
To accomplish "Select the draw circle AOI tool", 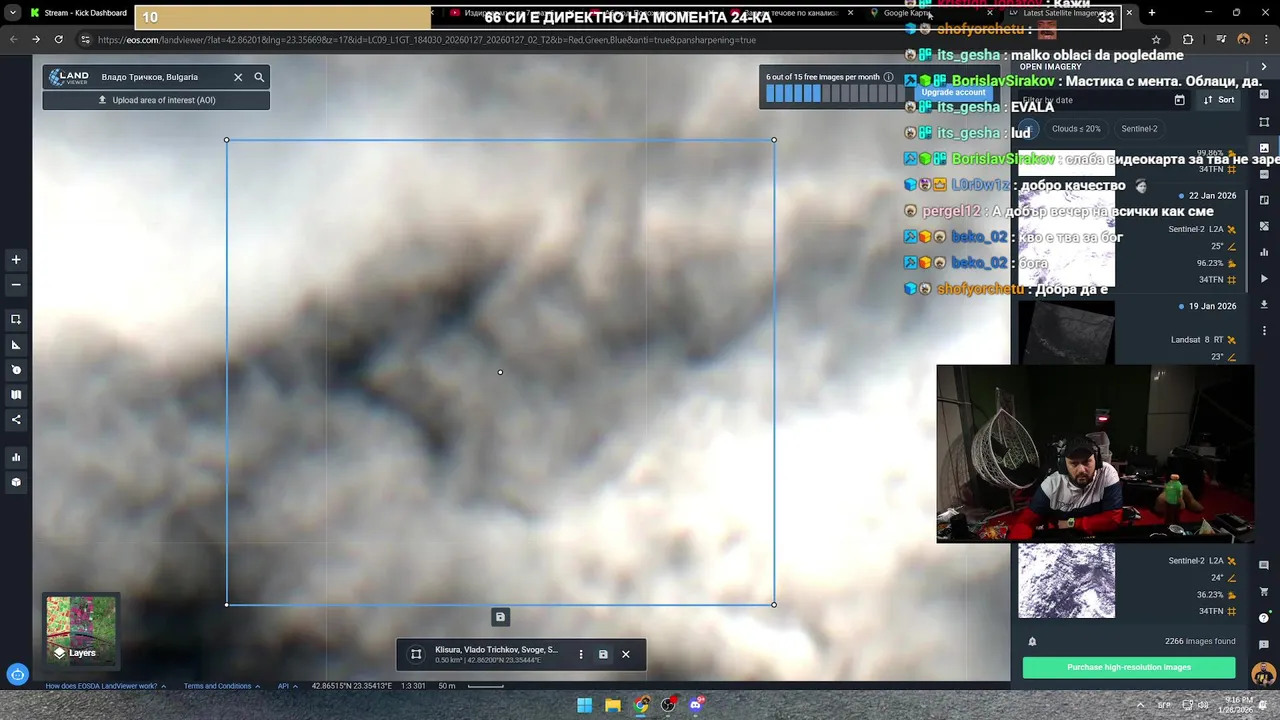I will tap(16, 370).
